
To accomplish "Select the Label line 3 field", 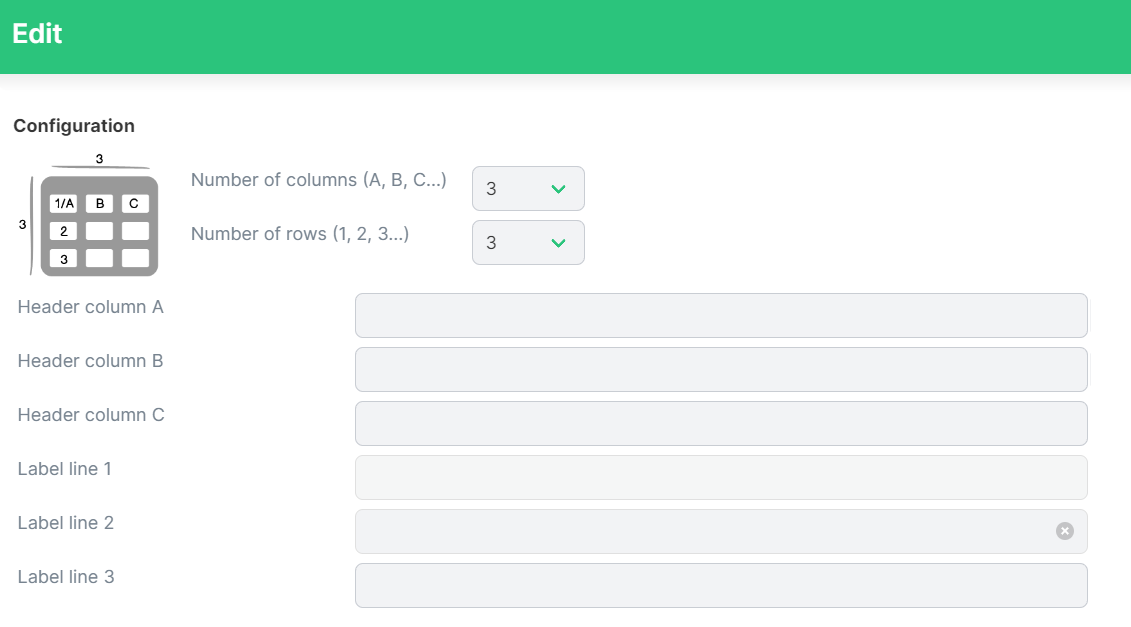I will pos(721,586).
